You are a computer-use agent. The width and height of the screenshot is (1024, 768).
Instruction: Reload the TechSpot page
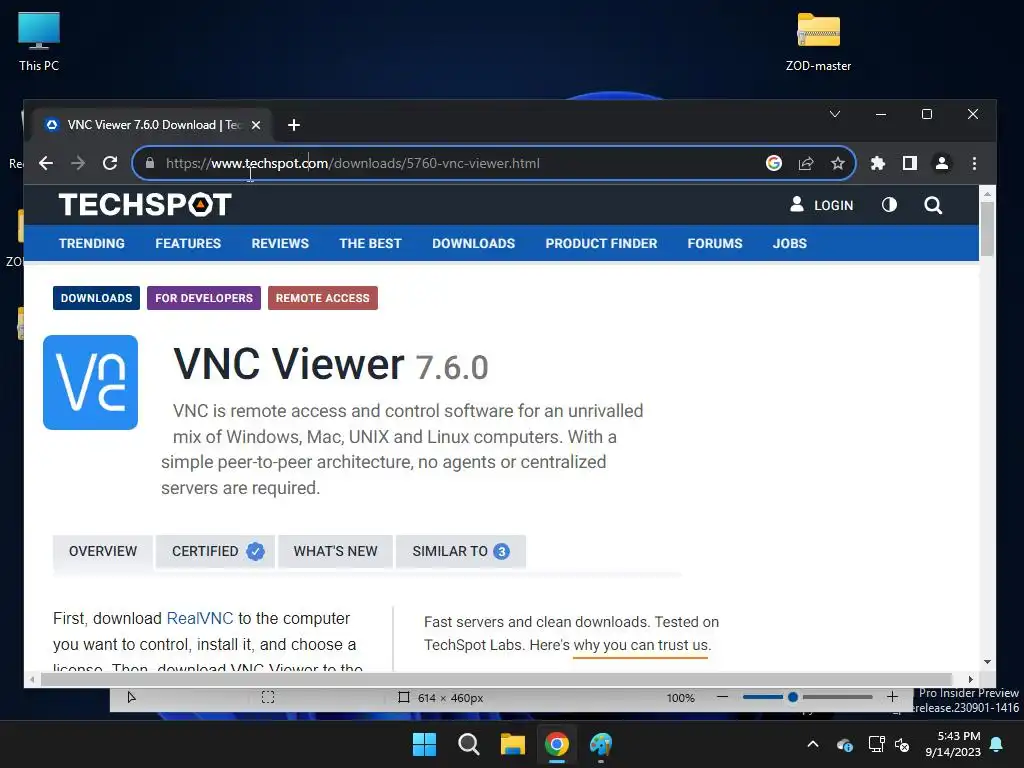[110, 163]
